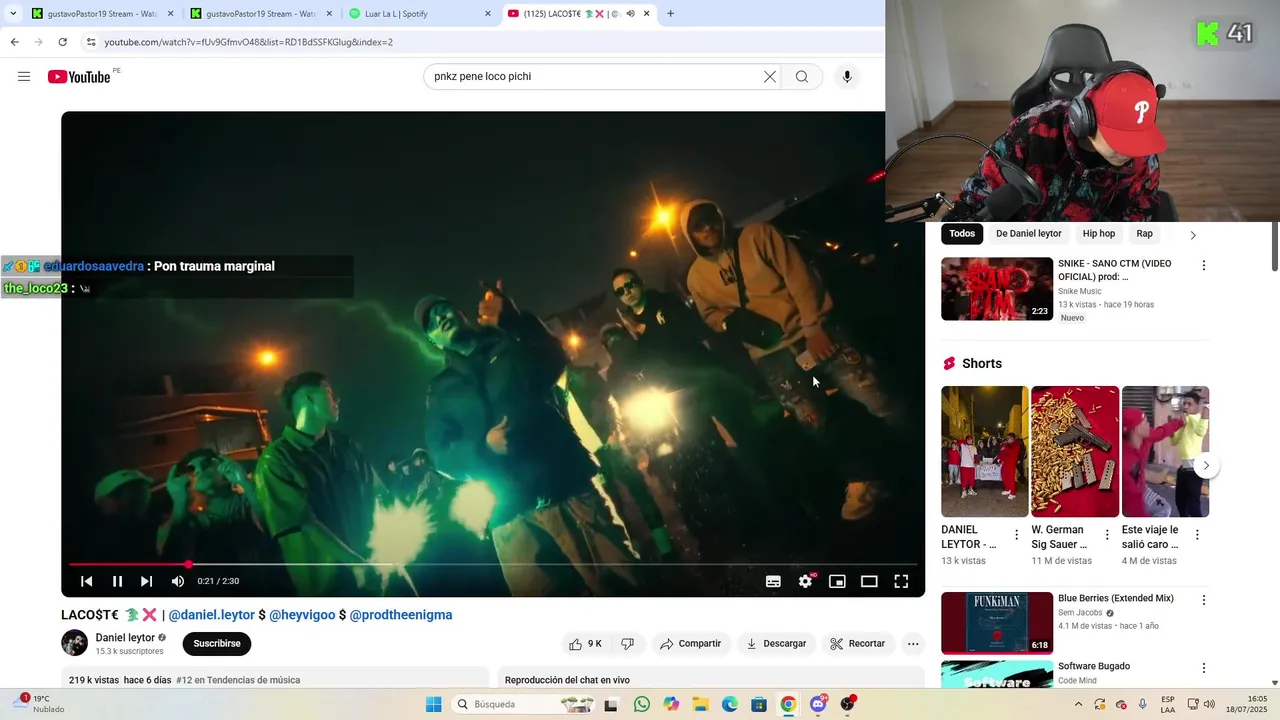Open WhatsApp from taskbar
Viewport: 1280px width, 720px height.
642,705
